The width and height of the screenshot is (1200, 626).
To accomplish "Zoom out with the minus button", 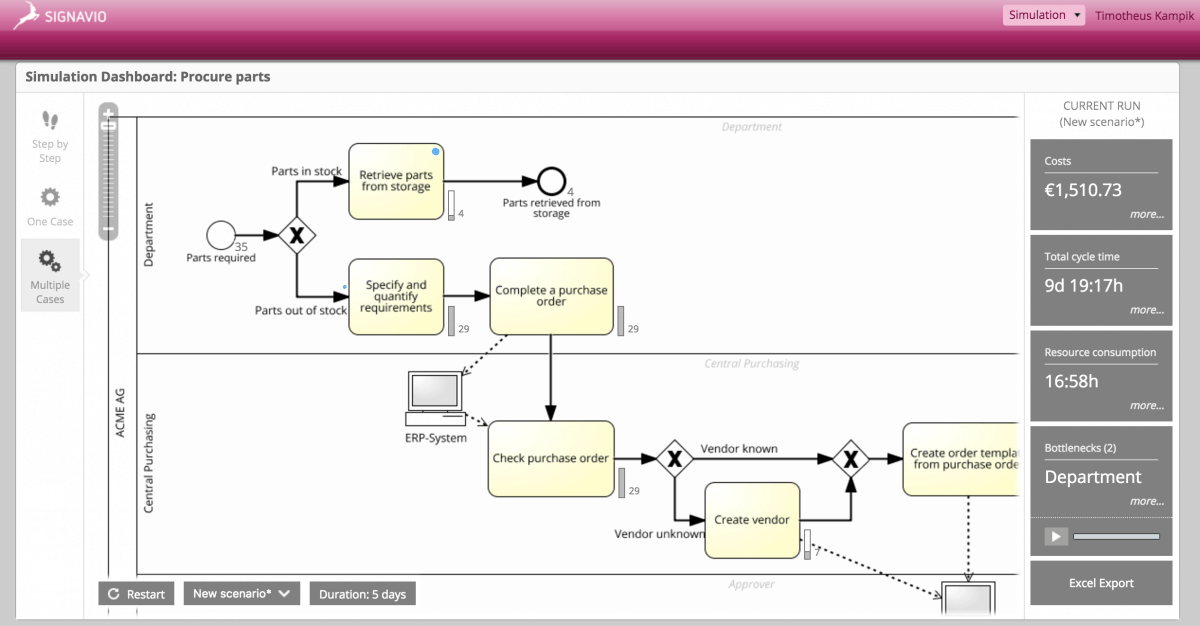I will point(109,228).
